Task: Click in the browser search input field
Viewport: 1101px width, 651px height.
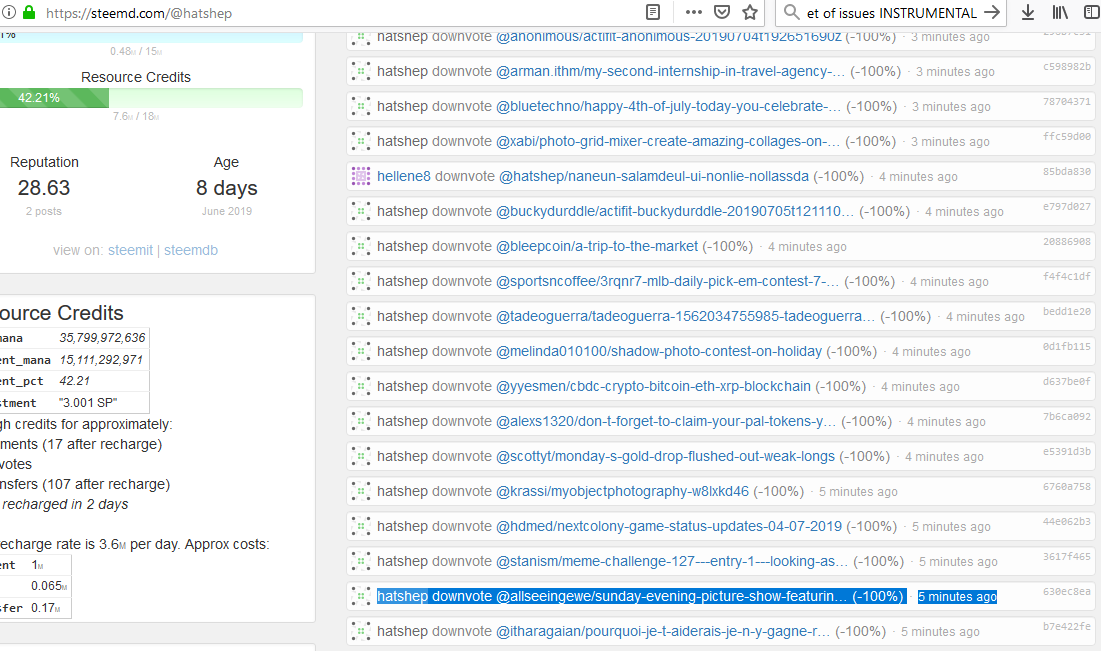Action: (890, 13)
